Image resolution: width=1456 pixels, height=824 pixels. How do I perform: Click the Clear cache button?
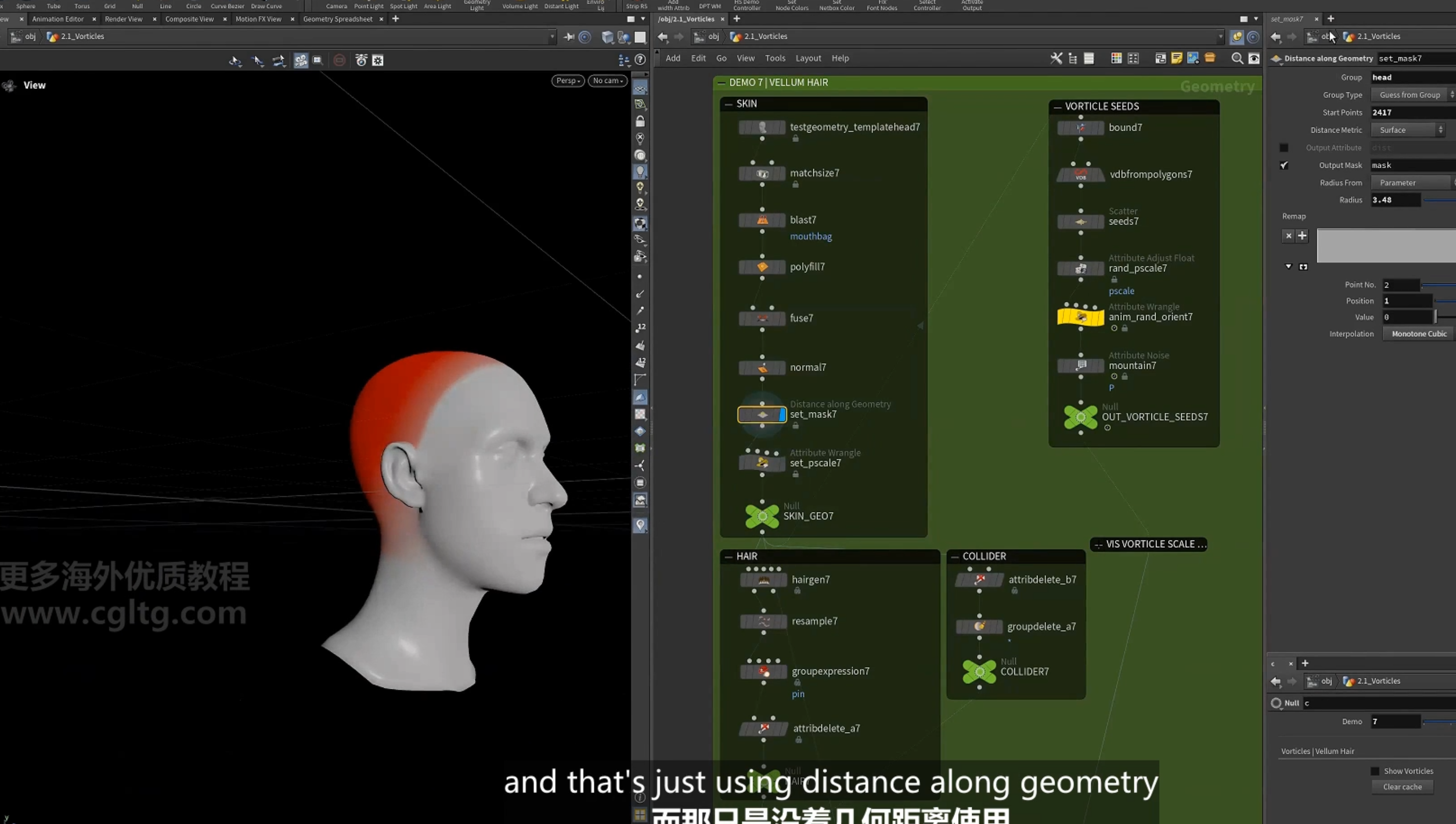(1402, 787)
